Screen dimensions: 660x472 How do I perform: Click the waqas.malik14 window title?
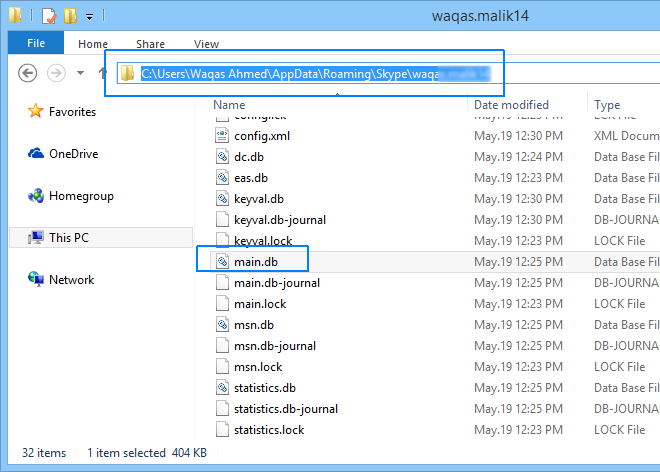(x=480, y=16)
